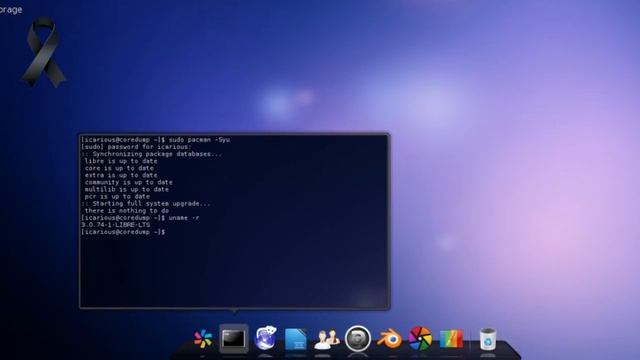Screen dimensions: 640x360
Task: Open the colorful pinwheel launcher in dock
Action: click(203, 339)
